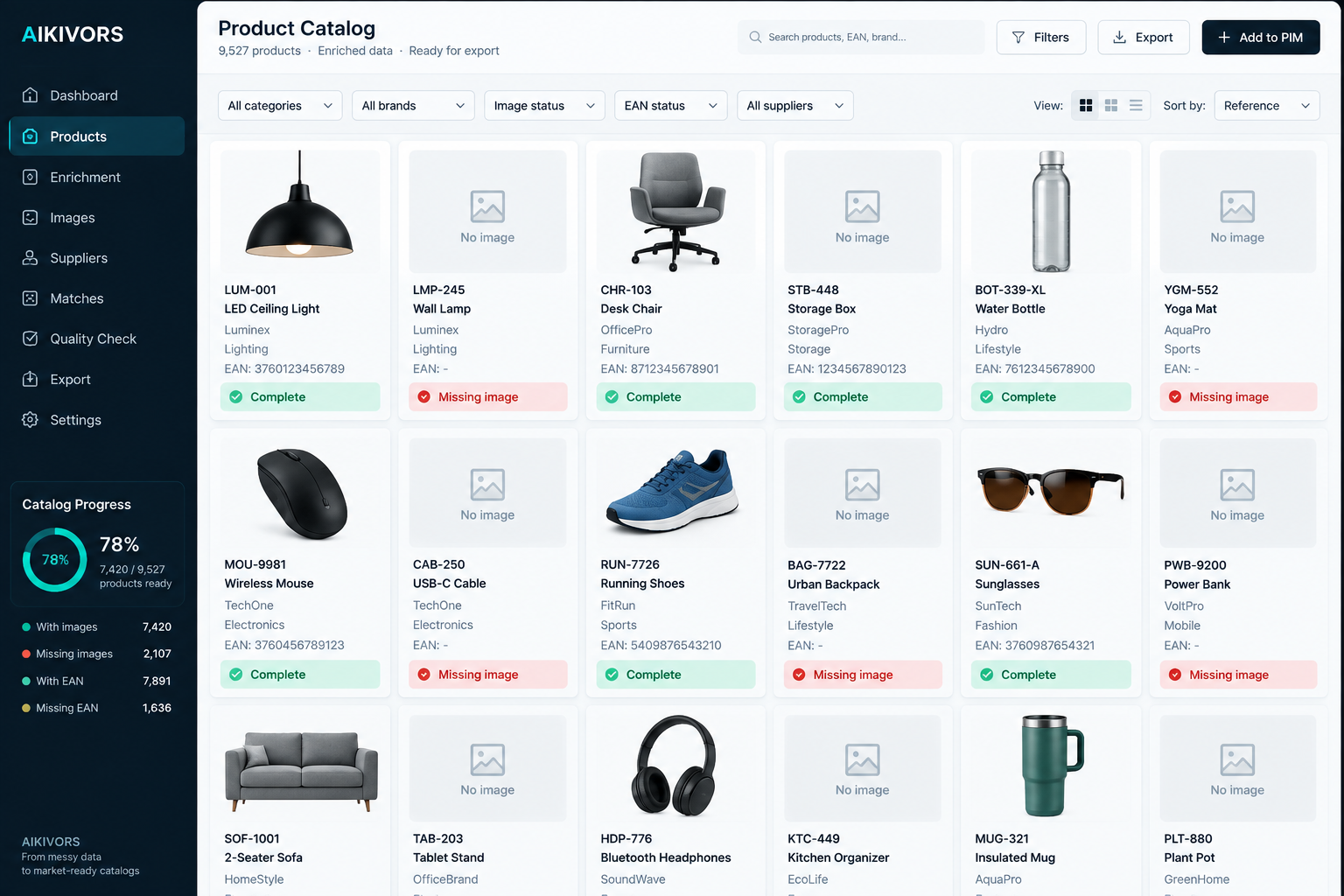The height and width of the screenshot is (896, 1344).
Task: Click green check icon on CHR-103 card
Action: [x=612, y=397]
